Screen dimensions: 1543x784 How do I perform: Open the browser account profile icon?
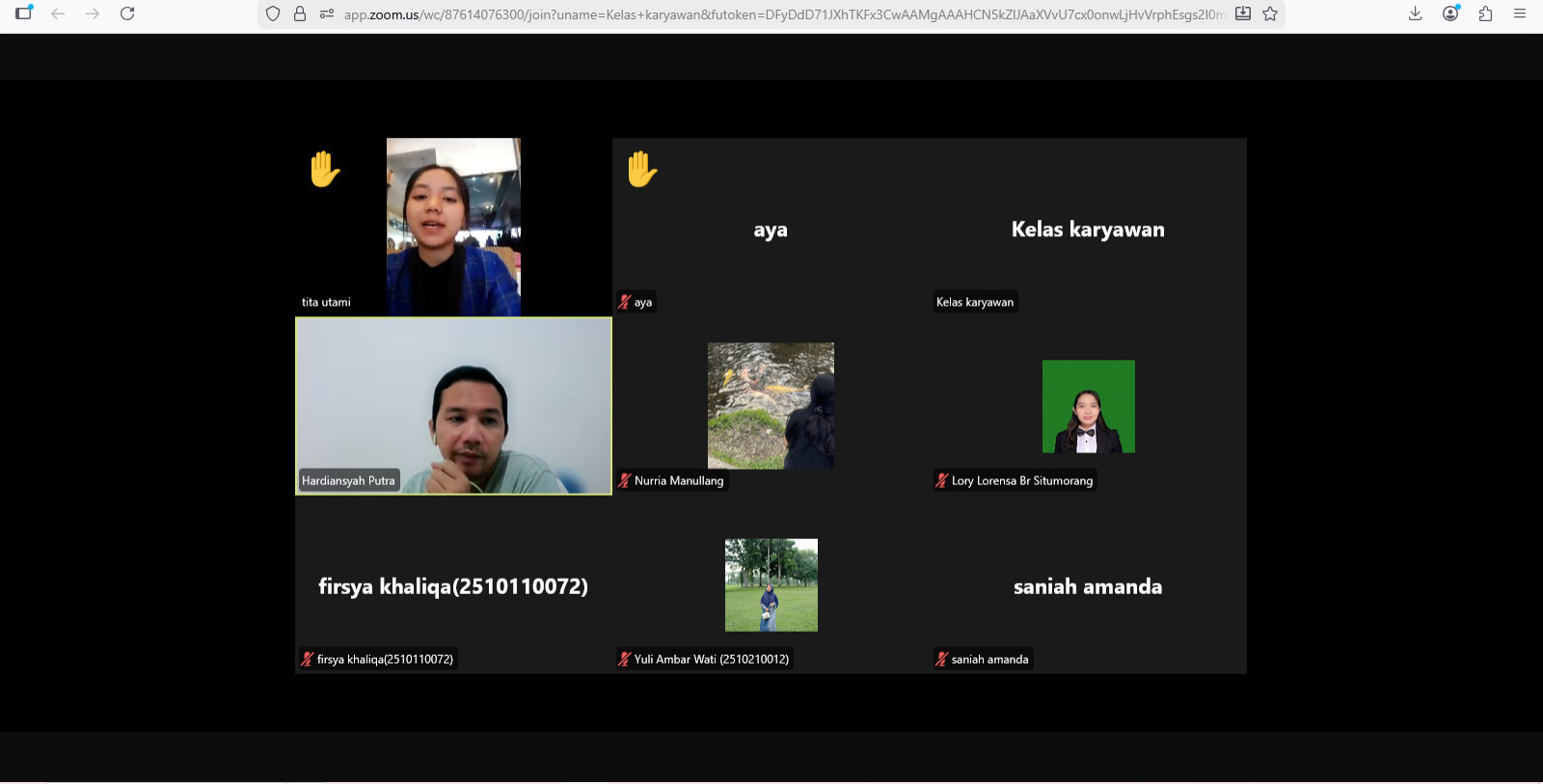coord(1450,14)
